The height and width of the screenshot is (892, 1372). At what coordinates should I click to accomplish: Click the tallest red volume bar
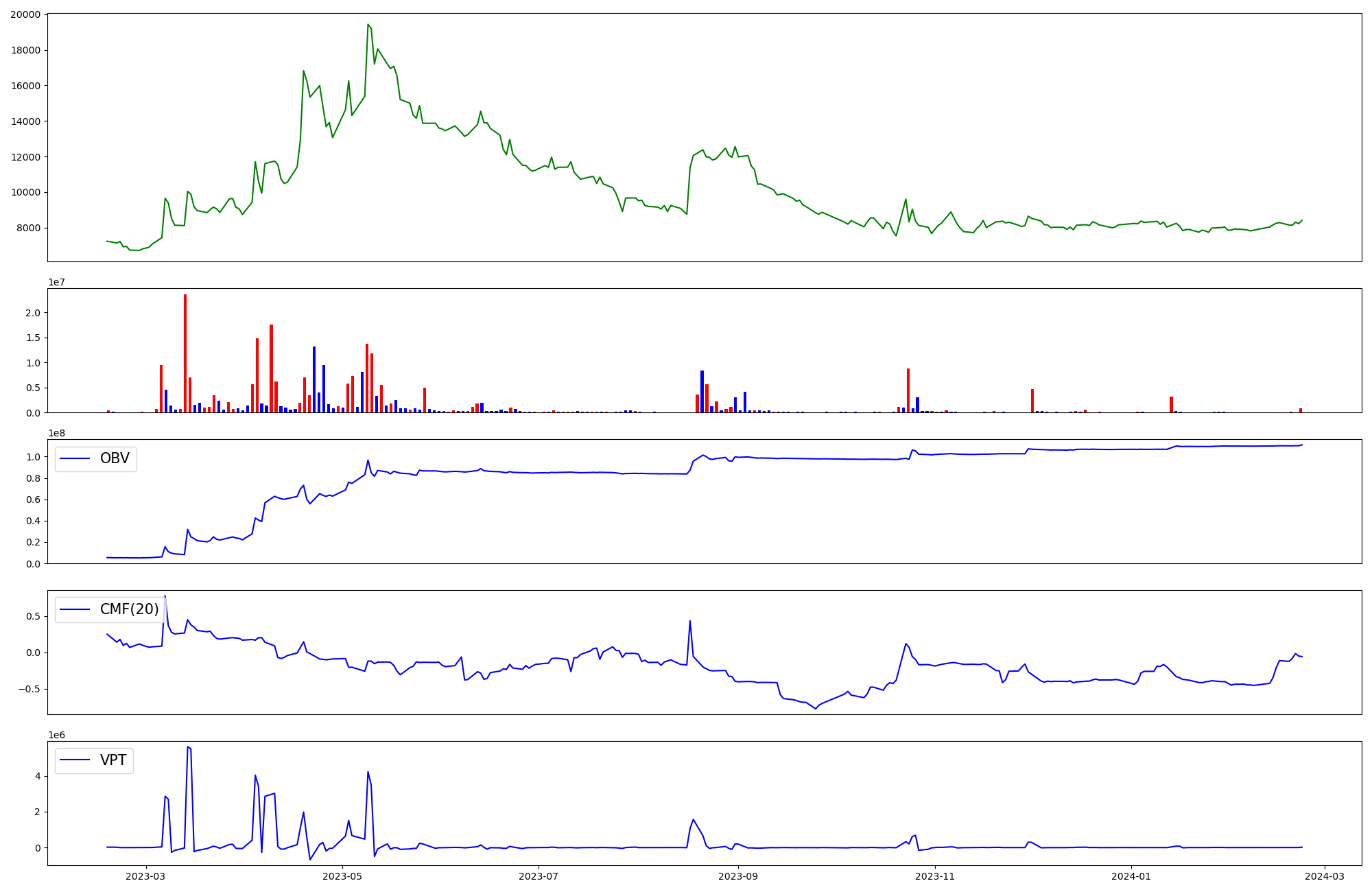[185, 353]
